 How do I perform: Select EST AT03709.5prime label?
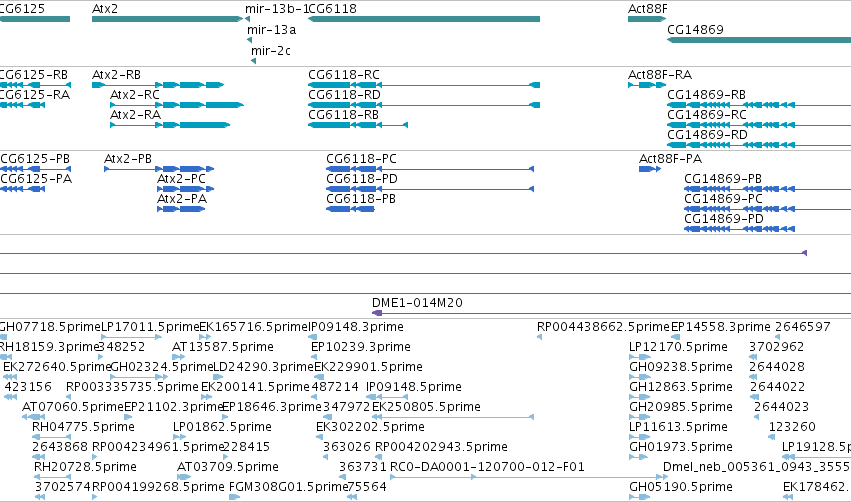228,467
